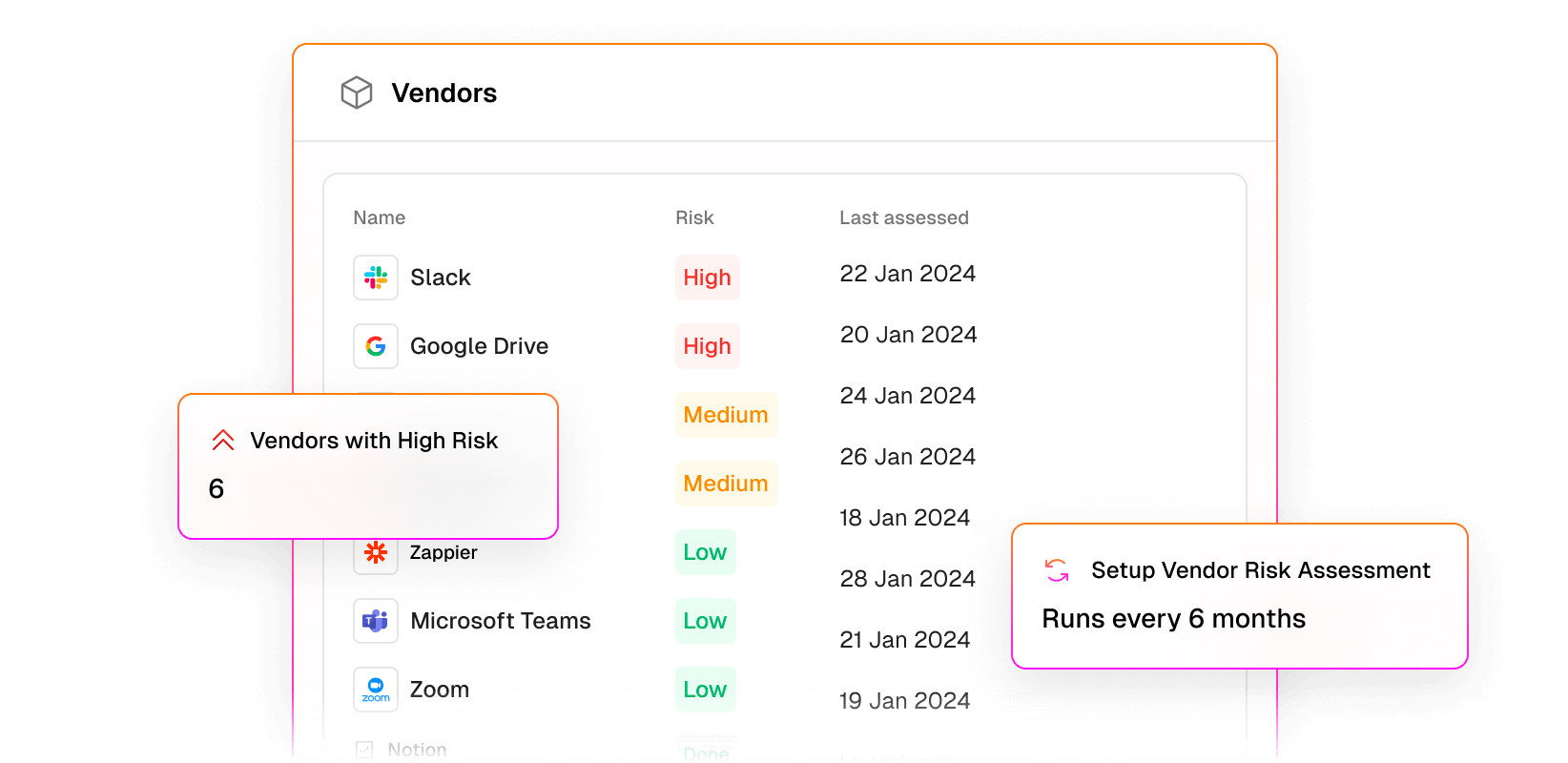The width and height of the screenshot is (1568, 763).
Task: Click the Zappier asterisk logo
Action: click(x=376, y=553)
